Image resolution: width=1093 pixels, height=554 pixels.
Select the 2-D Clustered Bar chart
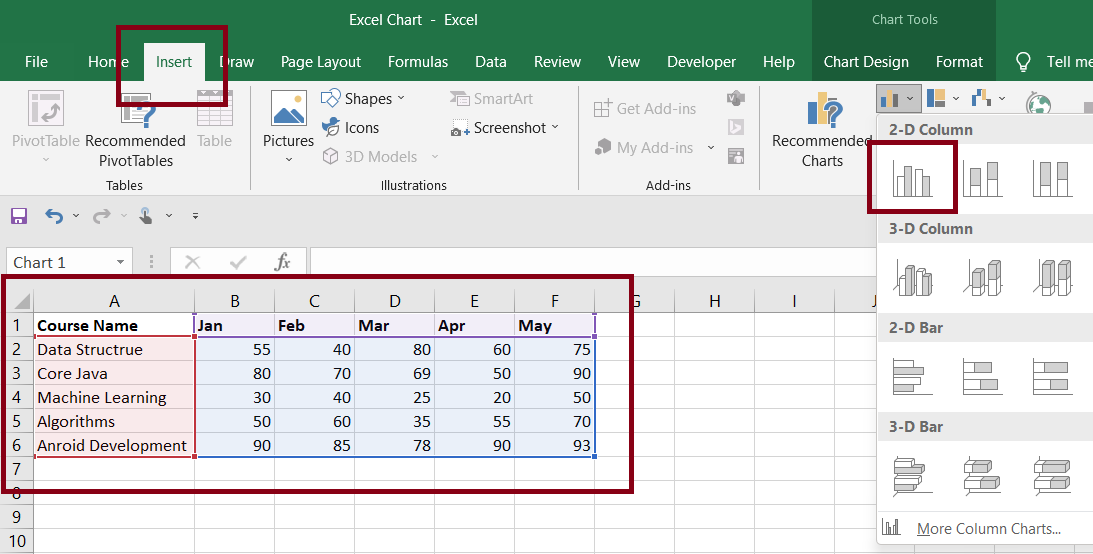coord(911,376)
